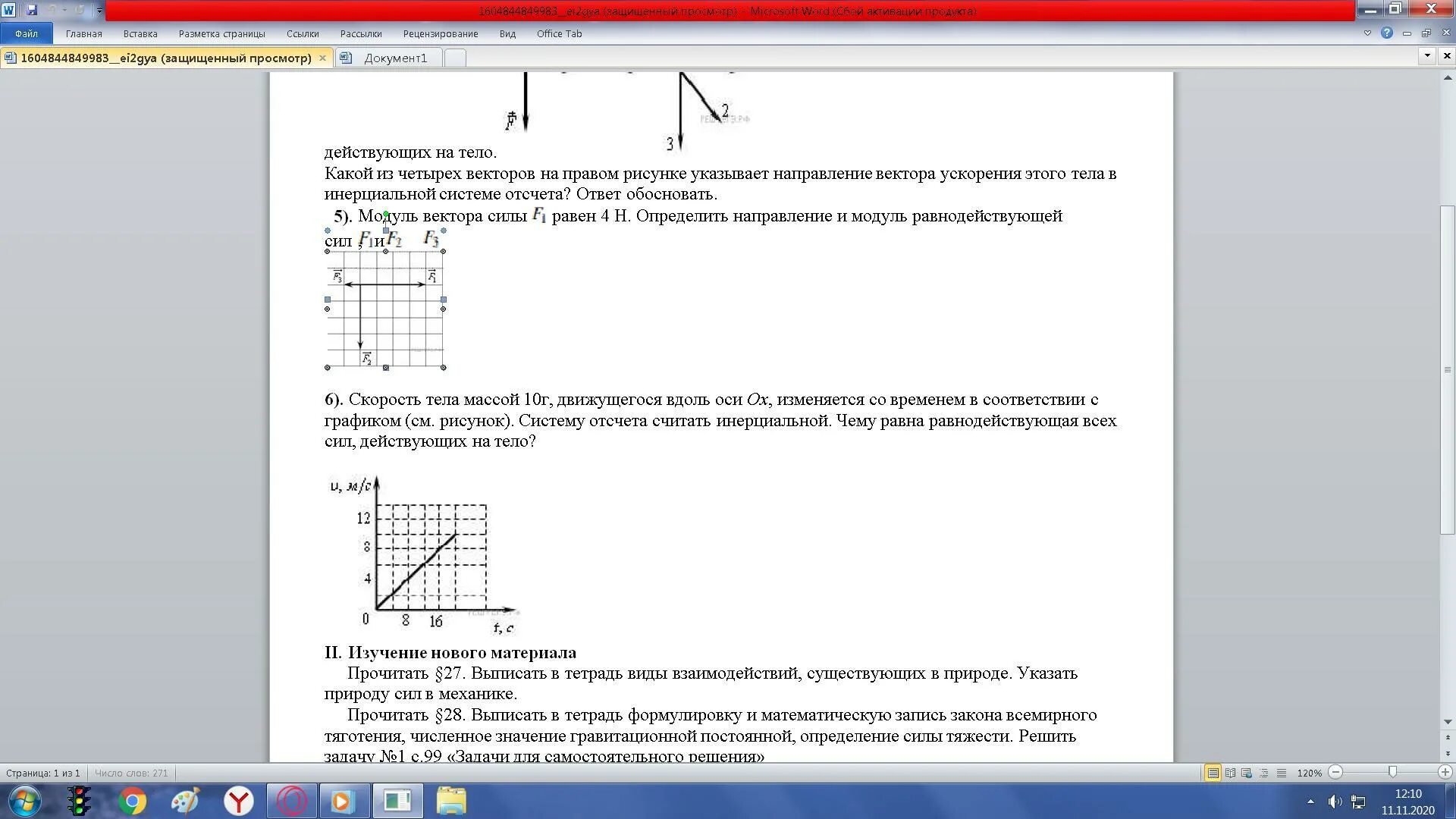Open the Вставка ribbon tab

coord(140,33)
